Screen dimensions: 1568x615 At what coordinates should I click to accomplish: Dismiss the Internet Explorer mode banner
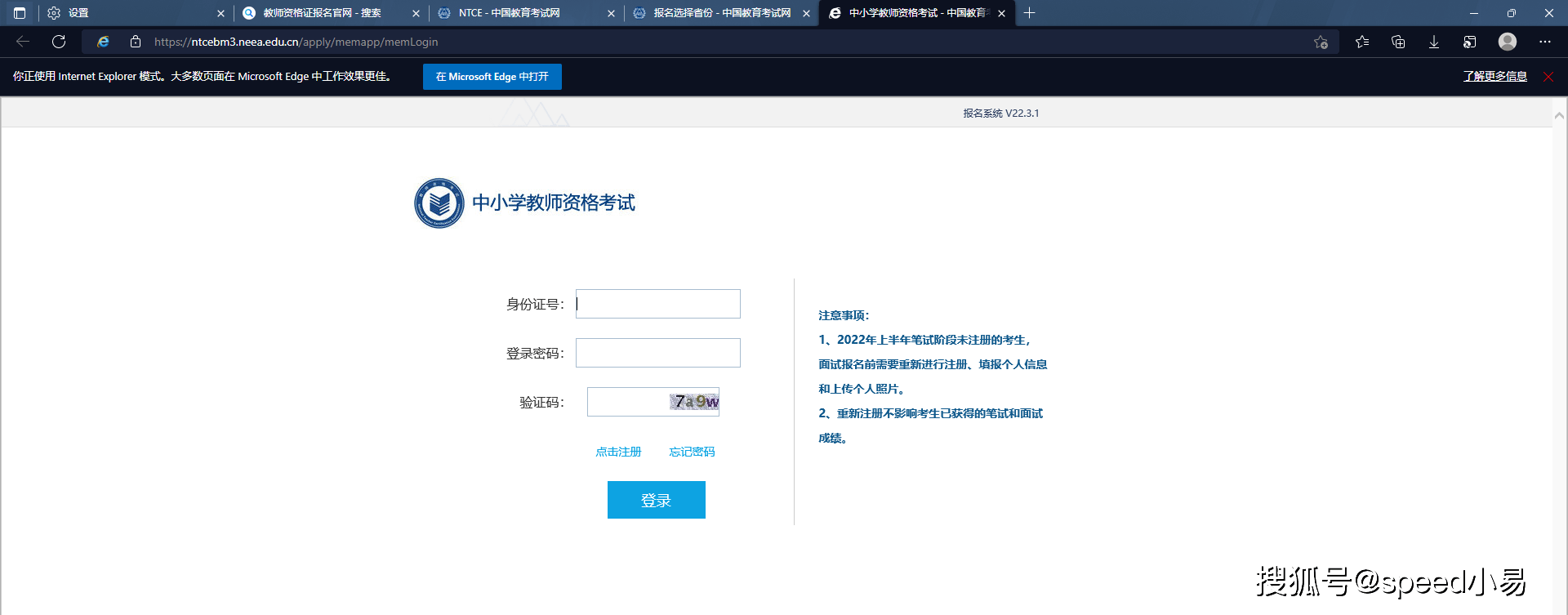1548,77
